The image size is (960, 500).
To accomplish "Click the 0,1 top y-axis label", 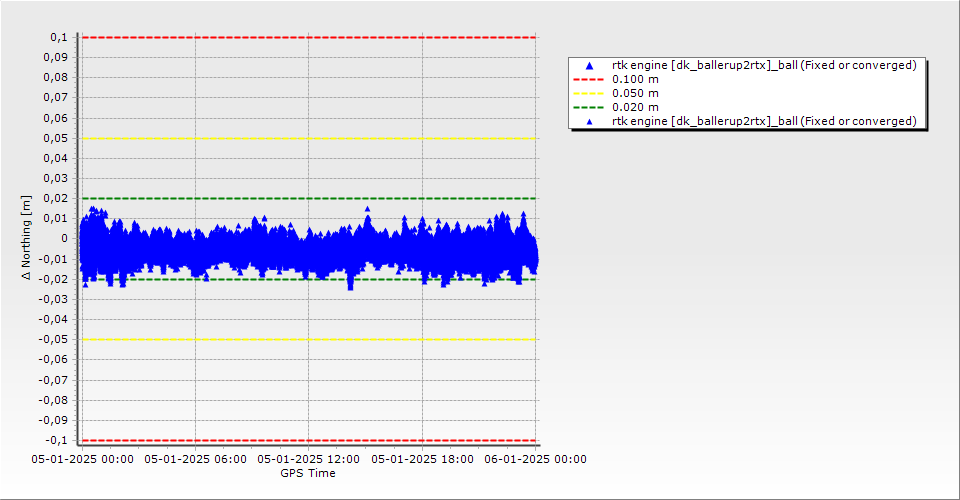I will (59, 37).
